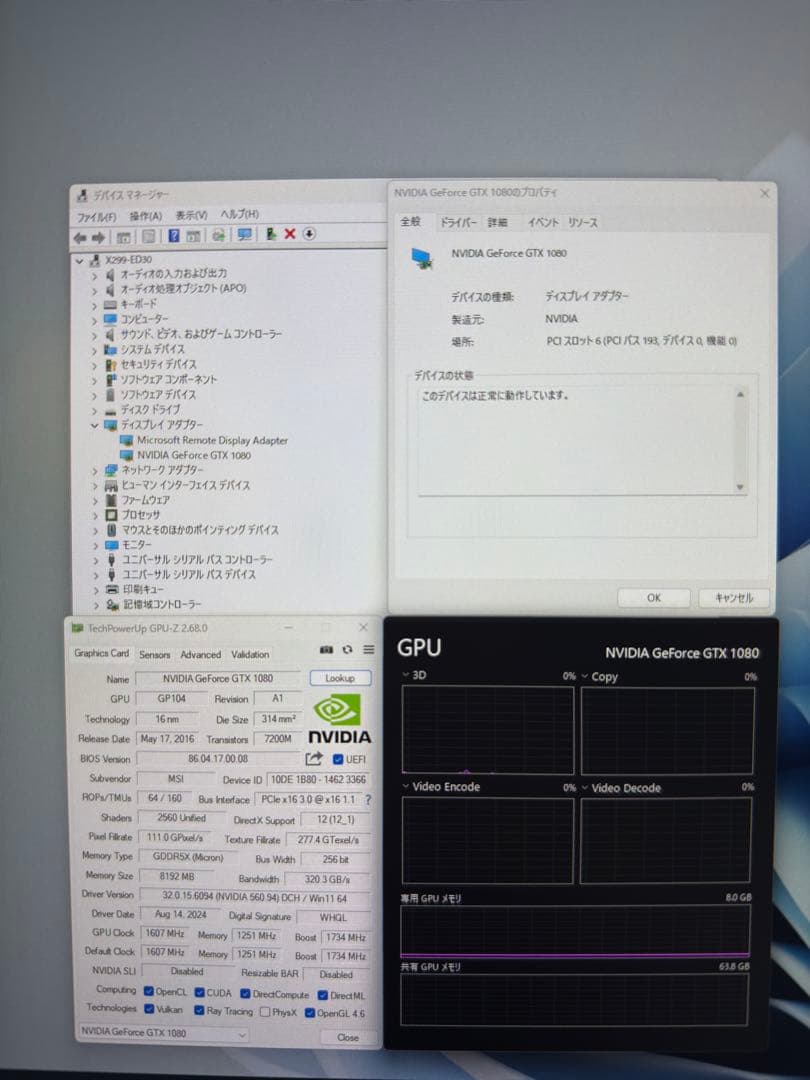This screenshot has height=1080, width=810.
Task: Open GPU-Z screenshot camera icon
Action: pyautogui.click(x=327, y=649)
